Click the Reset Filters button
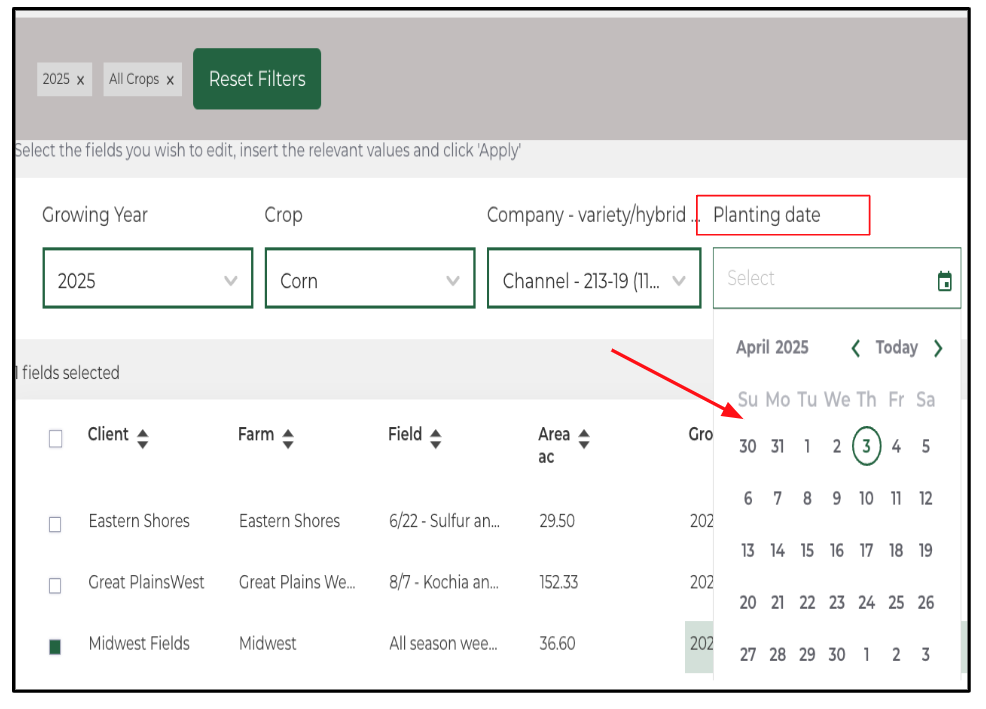Viewport: 986px width, 709px height. tap(257, 79)
